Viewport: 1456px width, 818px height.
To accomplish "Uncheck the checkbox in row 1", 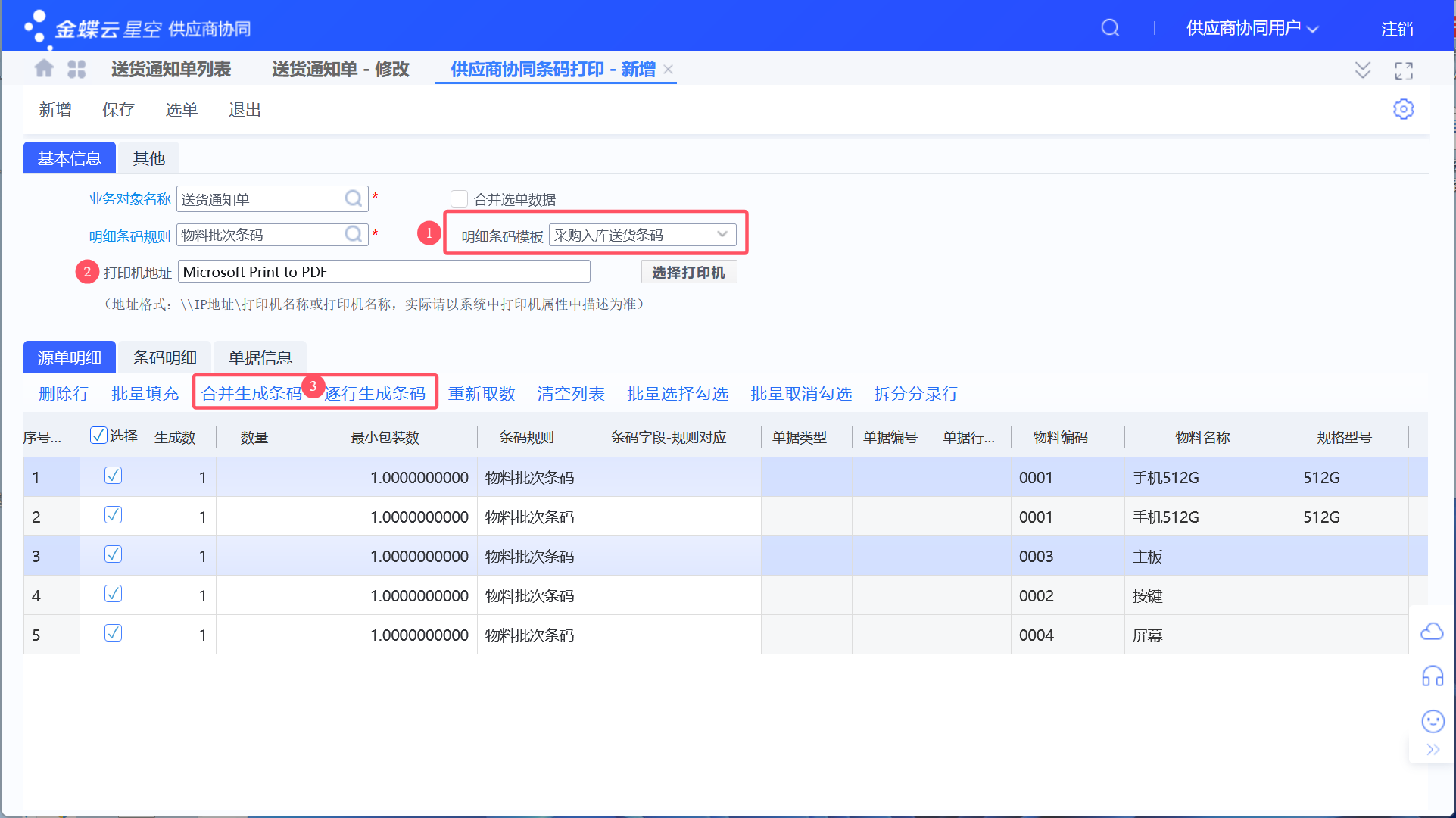I will pyautogui.click(x=113, y=476).
